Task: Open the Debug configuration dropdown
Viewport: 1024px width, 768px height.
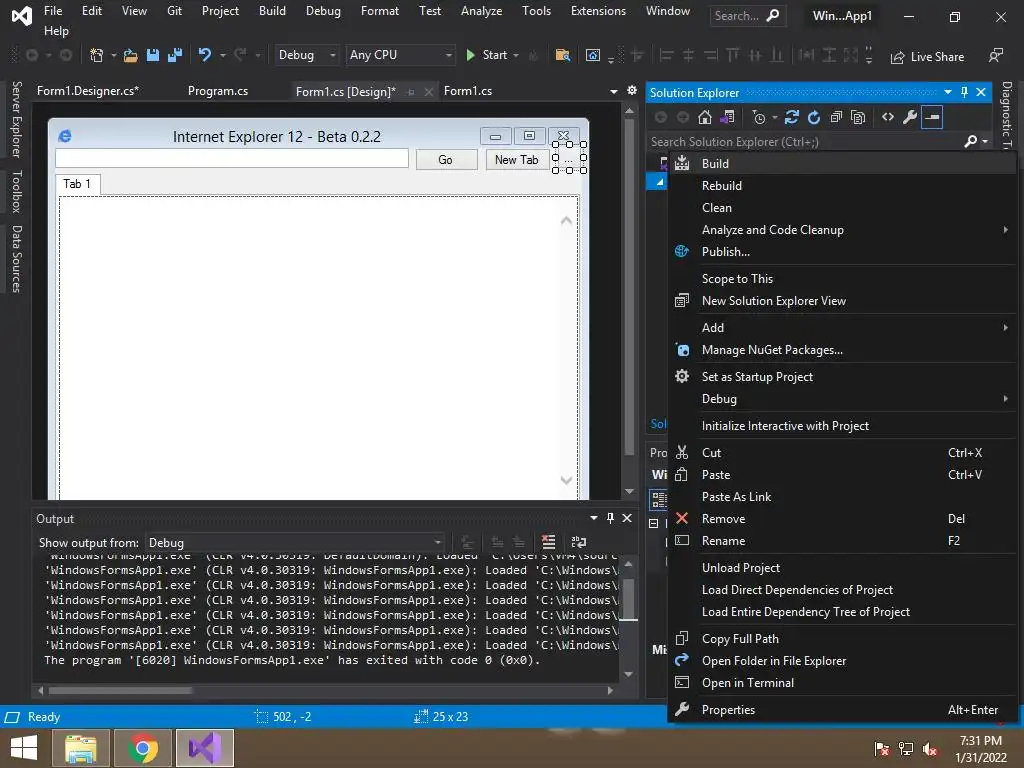Action: (x=306, y=56)
